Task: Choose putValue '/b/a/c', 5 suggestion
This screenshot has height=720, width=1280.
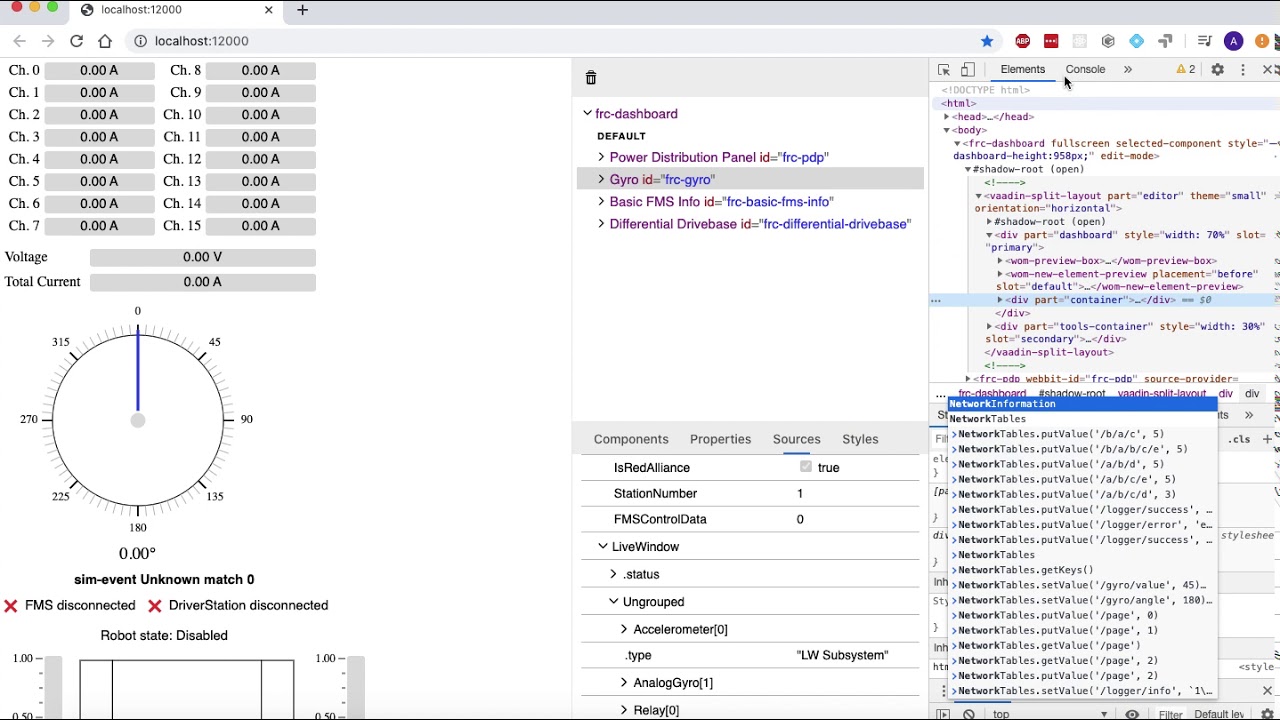Action: (x=1082, y=434)
